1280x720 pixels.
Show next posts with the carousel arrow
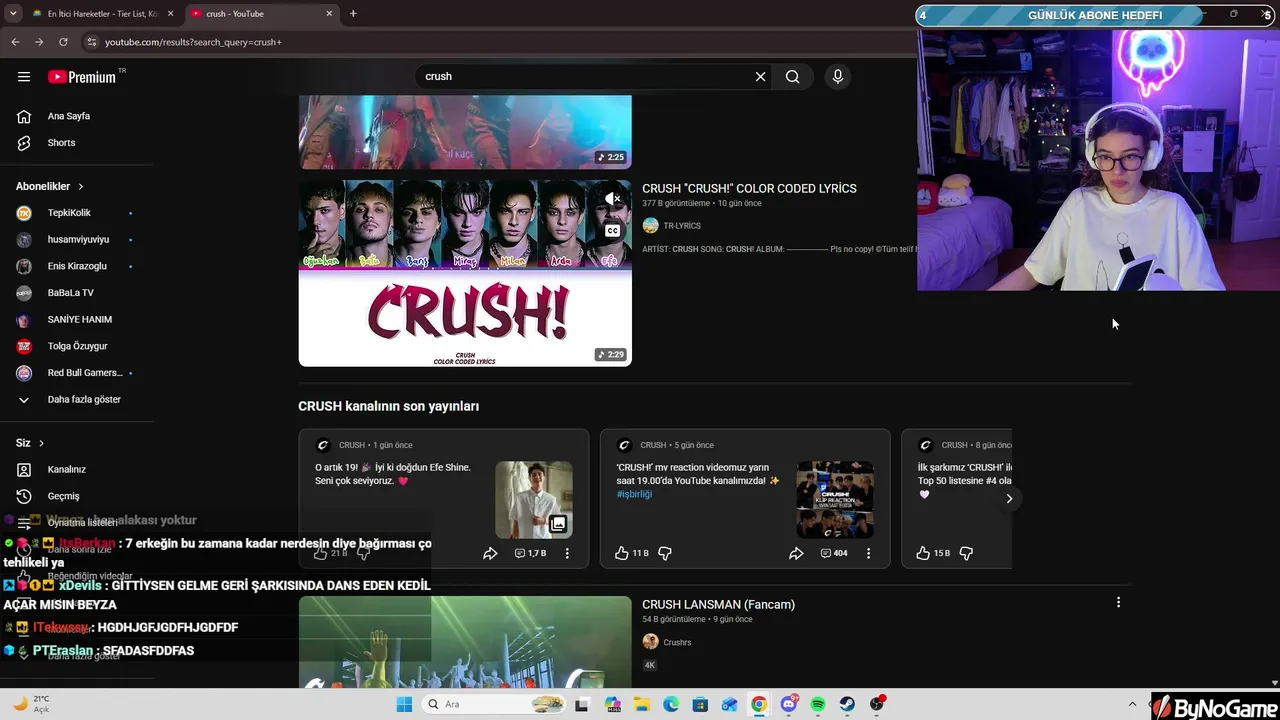point(1009,498)
